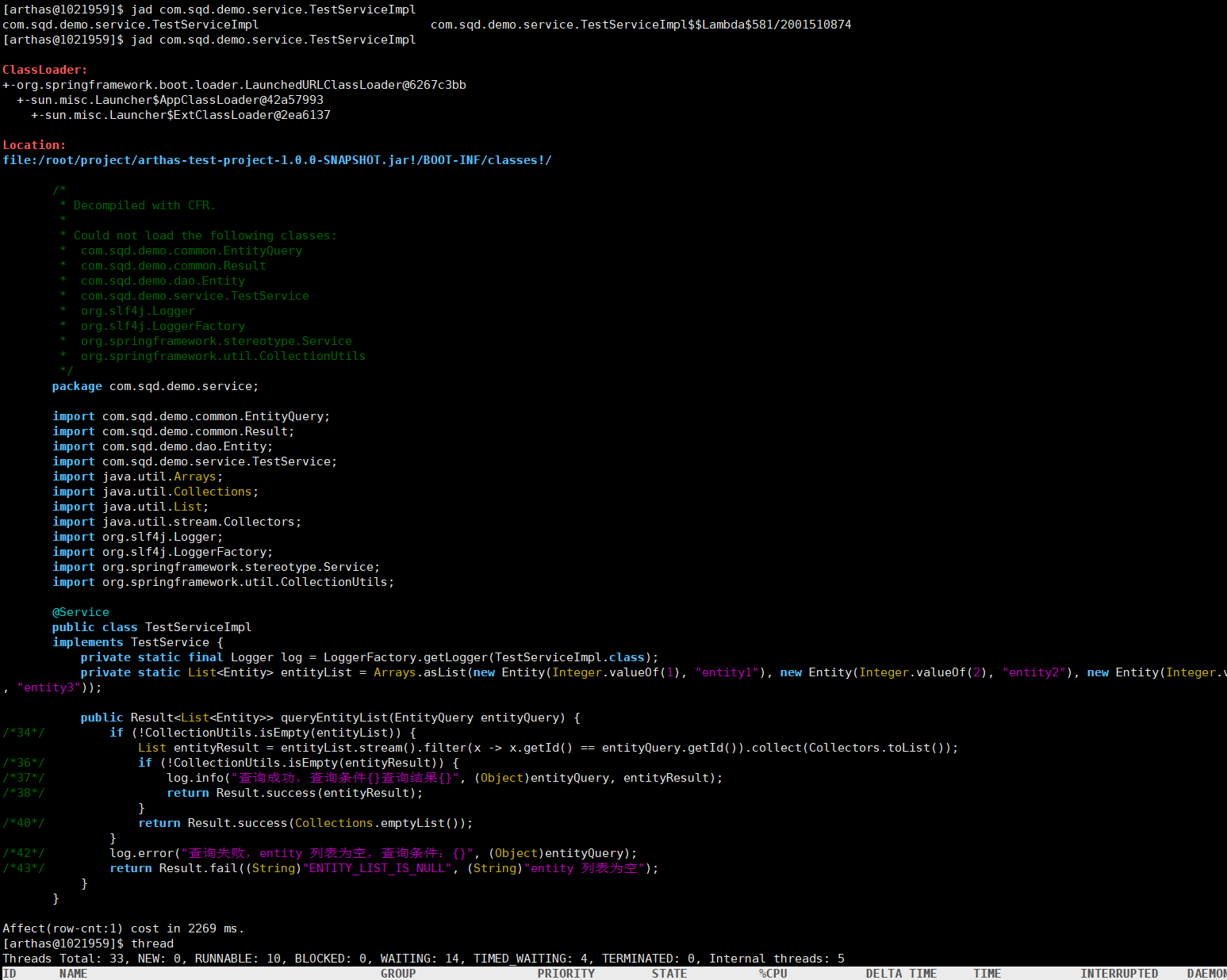Click the "TIMED_WAITING: 4" thread count
Image resolution: width=1227 pixels, height=980 pixels.
531,959
